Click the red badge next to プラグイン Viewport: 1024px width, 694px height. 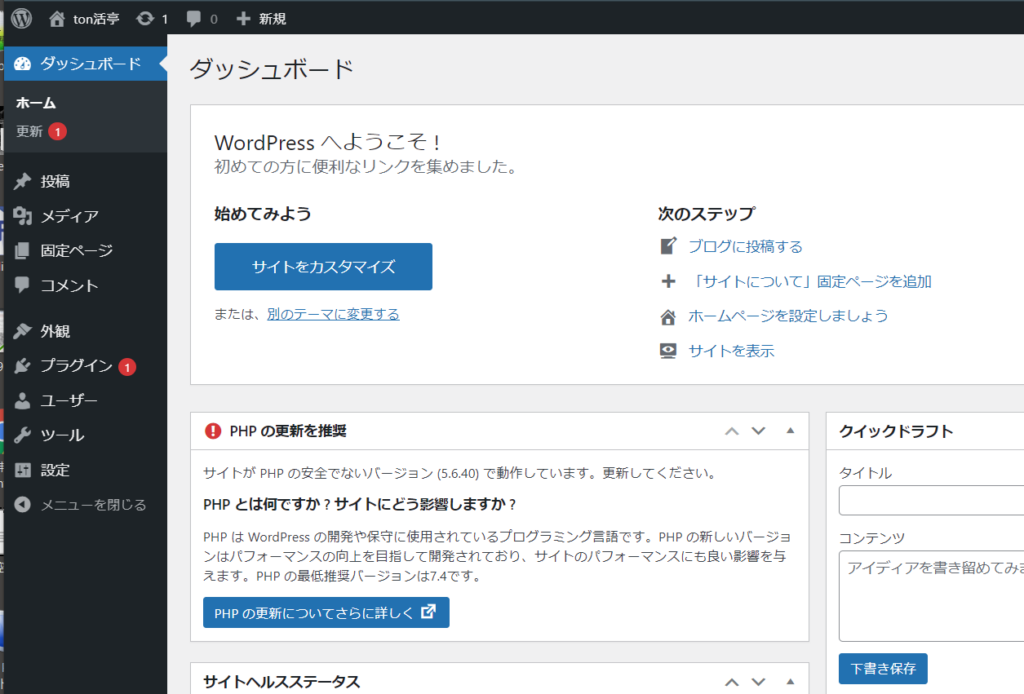click(127, 367)
